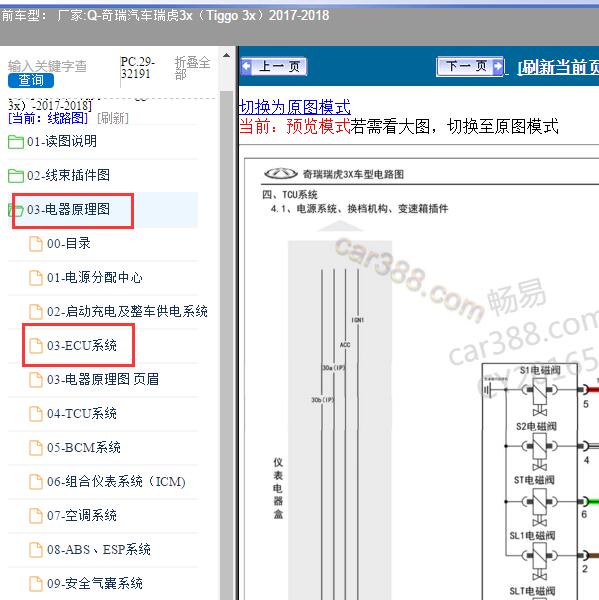Click open folder icon of 03-电器原理图
The image size is (599, 600).
coord(16,210)
